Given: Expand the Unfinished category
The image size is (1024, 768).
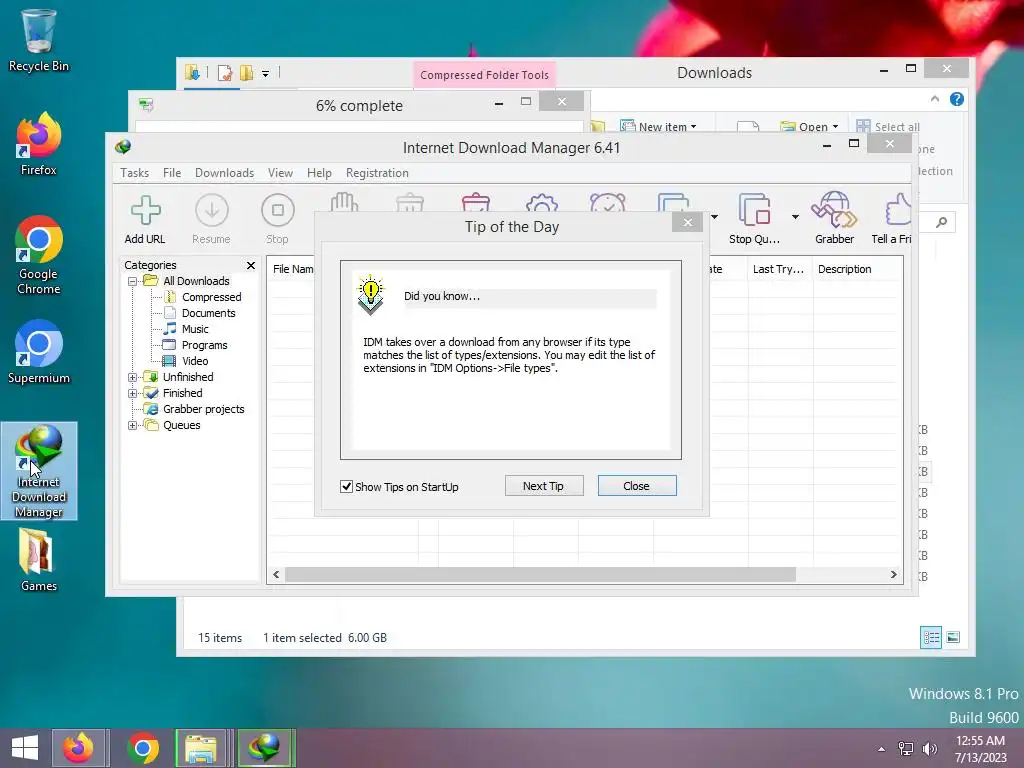Looking at the screenshot, I should pos(133,377).
